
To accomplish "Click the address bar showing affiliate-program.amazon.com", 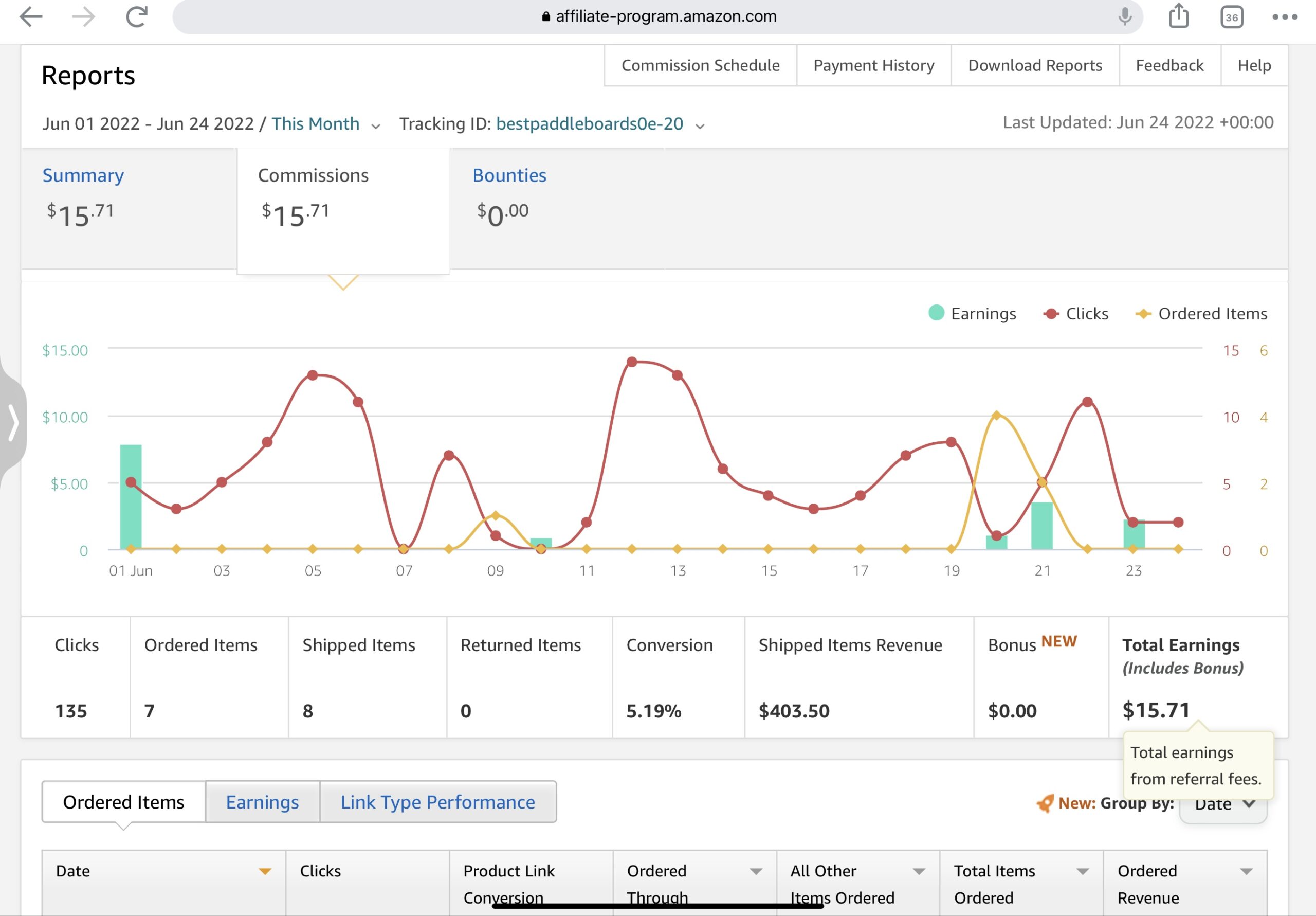I will 657,16.
